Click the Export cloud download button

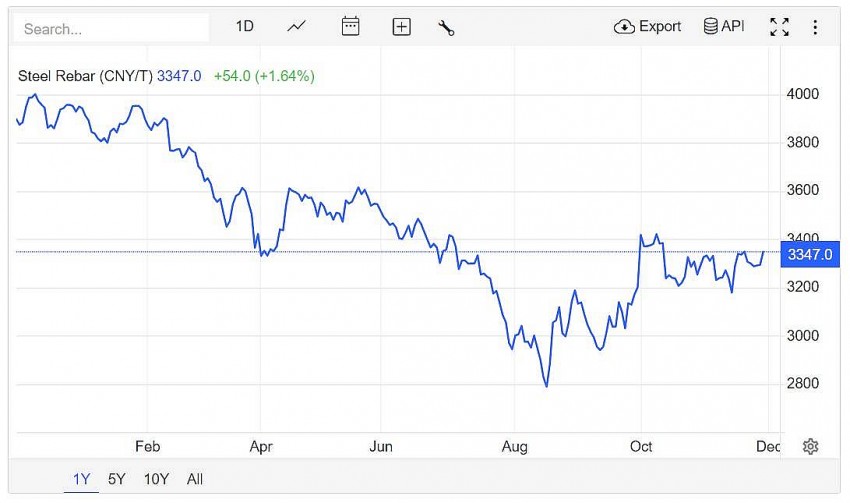point(647,27)
